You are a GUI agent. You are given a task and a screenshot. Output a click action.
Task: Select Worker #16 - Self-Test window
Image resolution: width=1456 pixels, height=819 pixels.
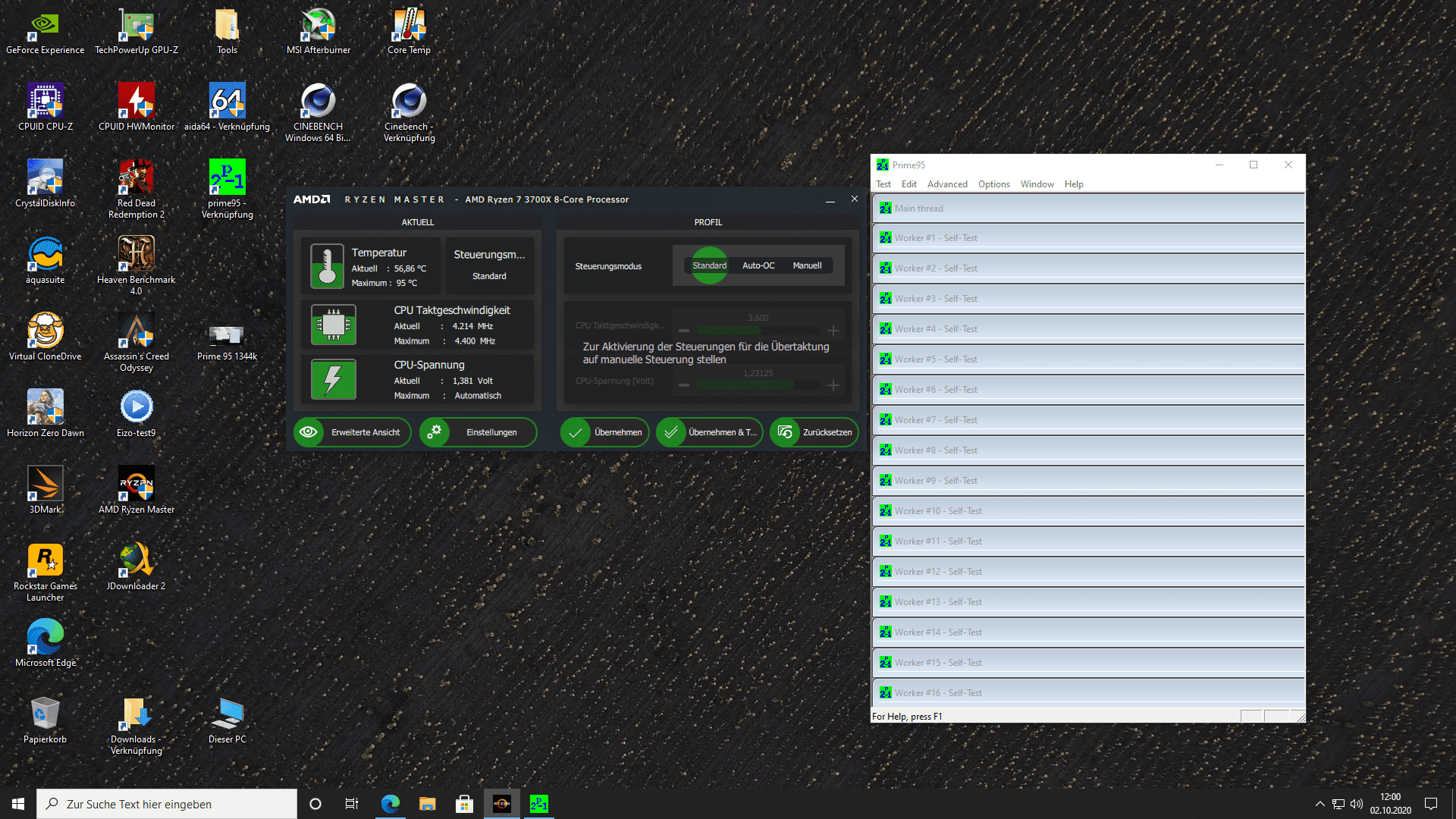1088,693
